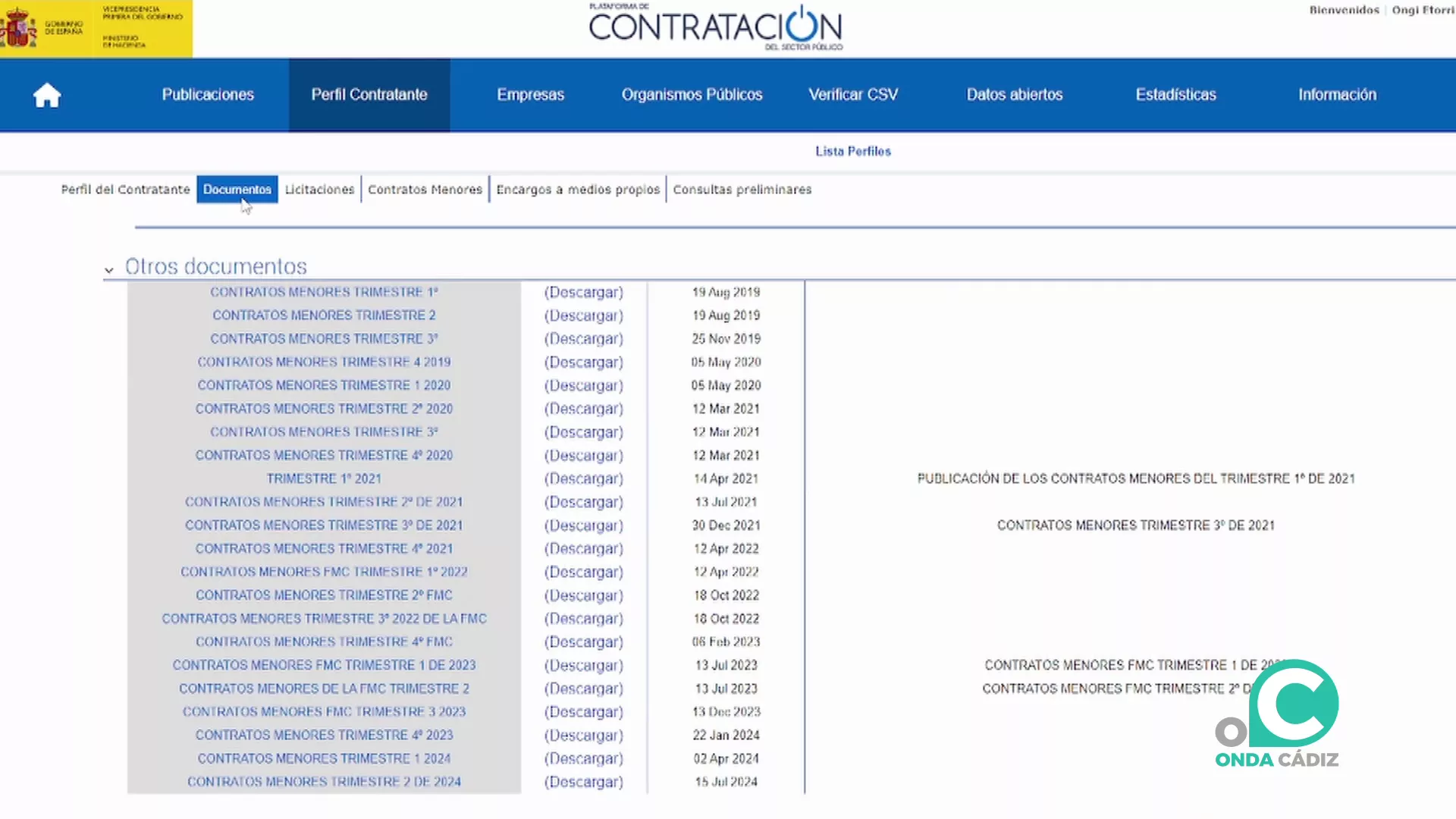Collapse the Otros documentos section
This screenshot has width=1456, height=819.
click(x=108, y=269)
